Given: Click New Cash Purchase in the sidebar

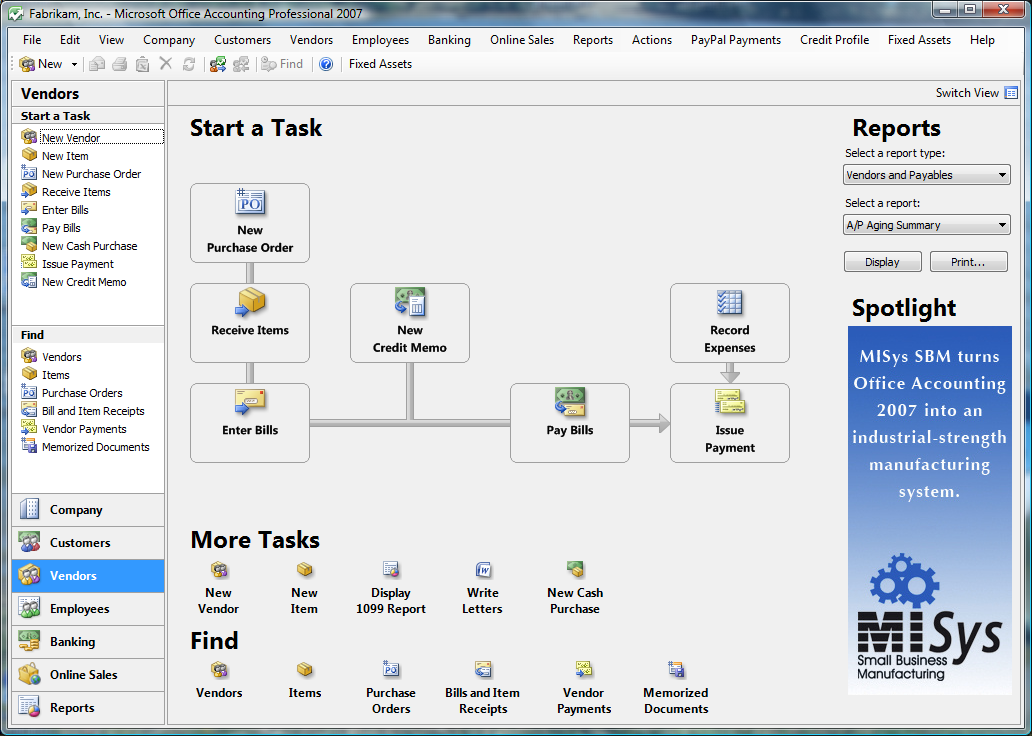Looking at the screenshot, I should [90, 246].
